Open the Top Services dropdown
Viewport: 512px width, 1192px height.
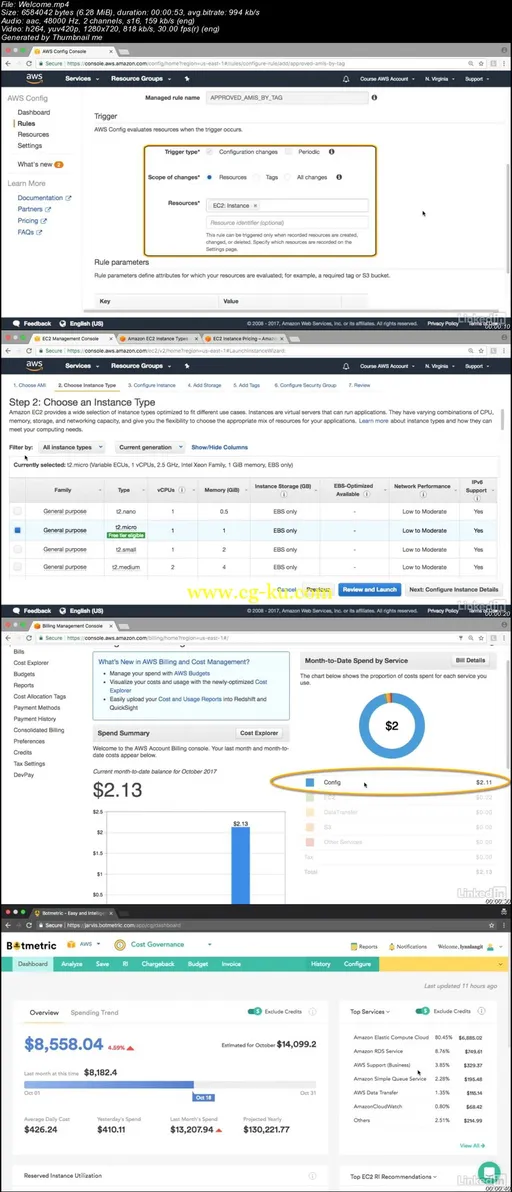[x=371, y=1012]
